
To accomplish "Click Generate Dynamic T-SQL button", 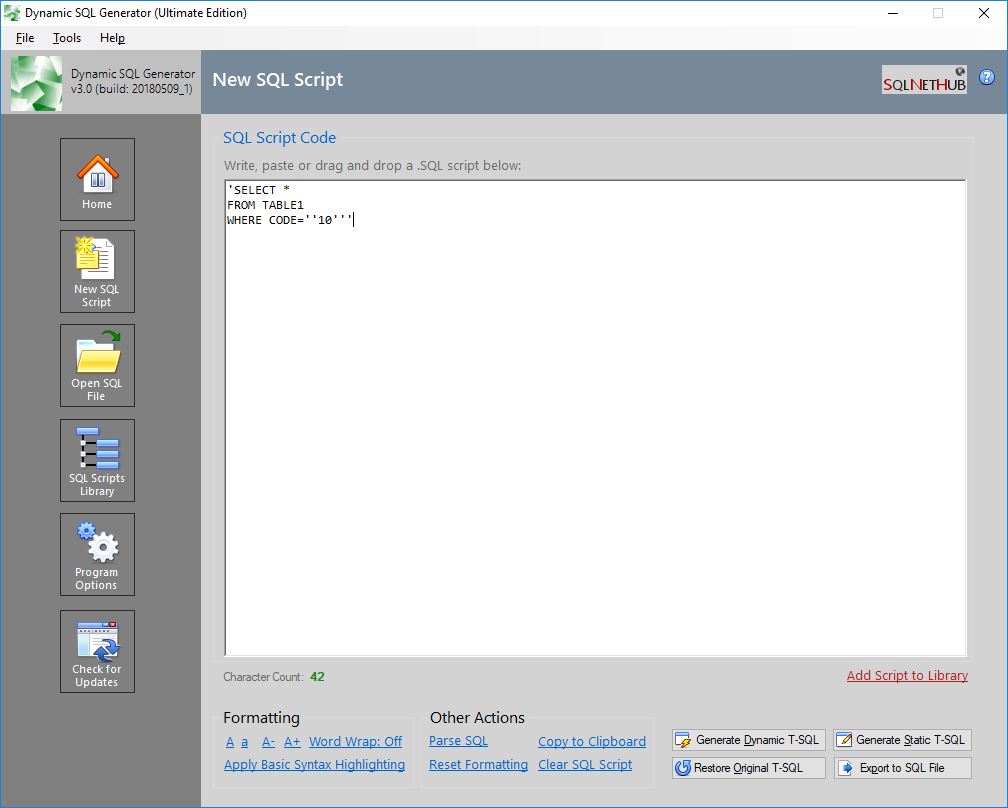I will pyautogui.click(x=749, y=740).
